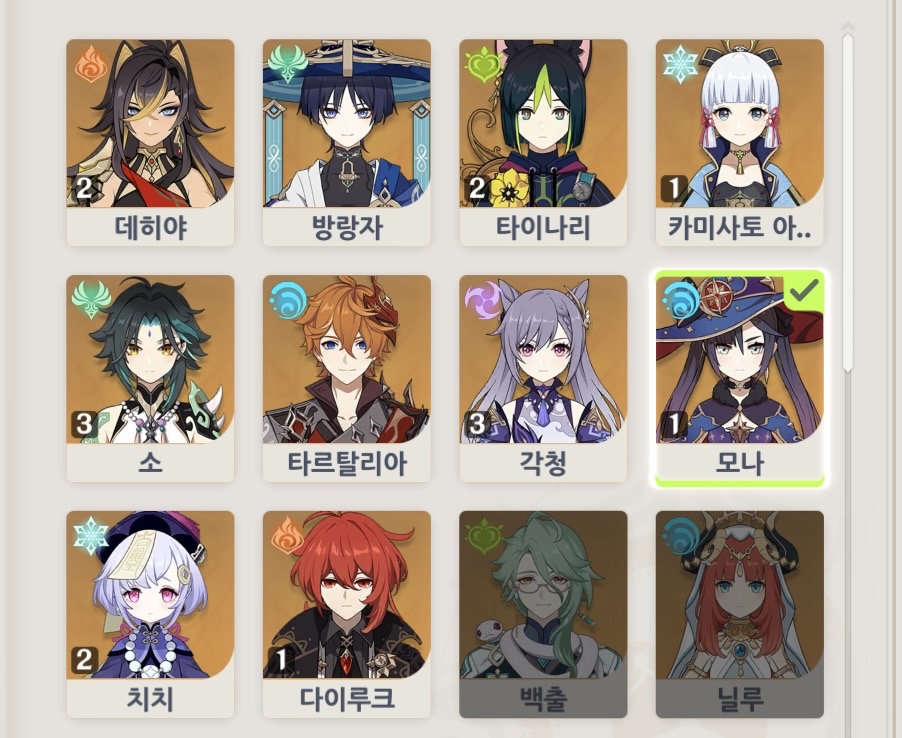Click the Hydro element icon on 타르탈리아

tap(288, 300)
